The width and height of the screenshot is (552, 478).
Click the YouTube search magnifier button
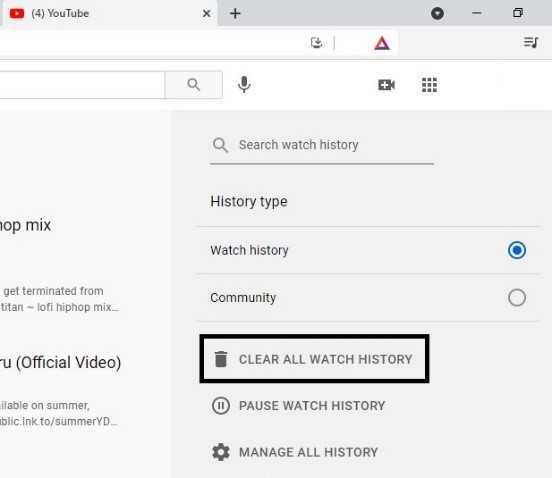194,85
